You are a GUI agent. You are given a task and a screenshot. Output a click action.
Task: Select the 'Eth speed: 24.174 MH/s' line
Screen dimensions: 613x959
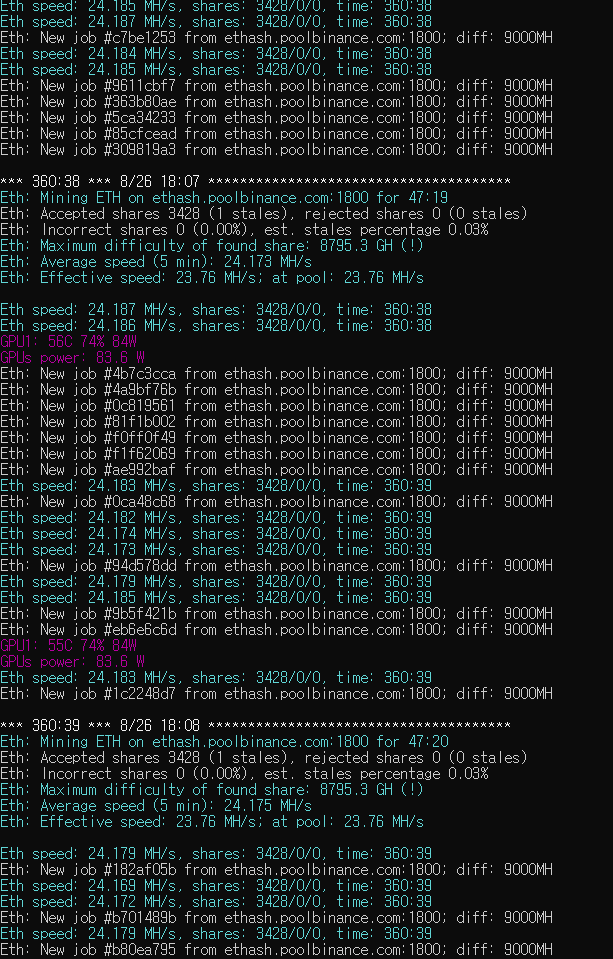[216, 533]
